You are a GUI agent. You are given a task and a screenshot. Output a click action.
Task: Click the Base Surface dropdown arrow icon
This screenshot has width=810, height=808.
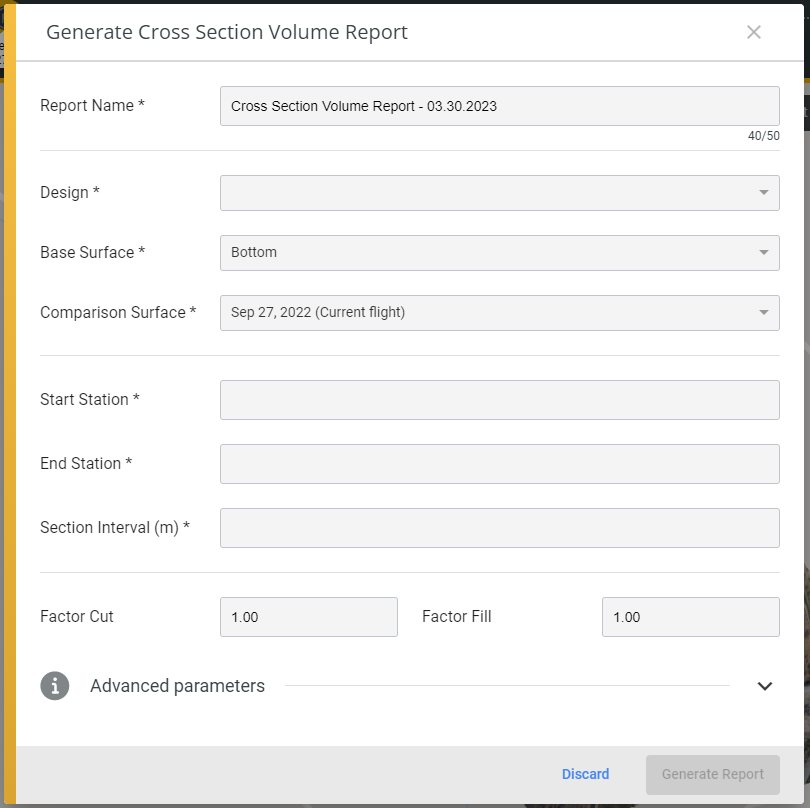764,253
